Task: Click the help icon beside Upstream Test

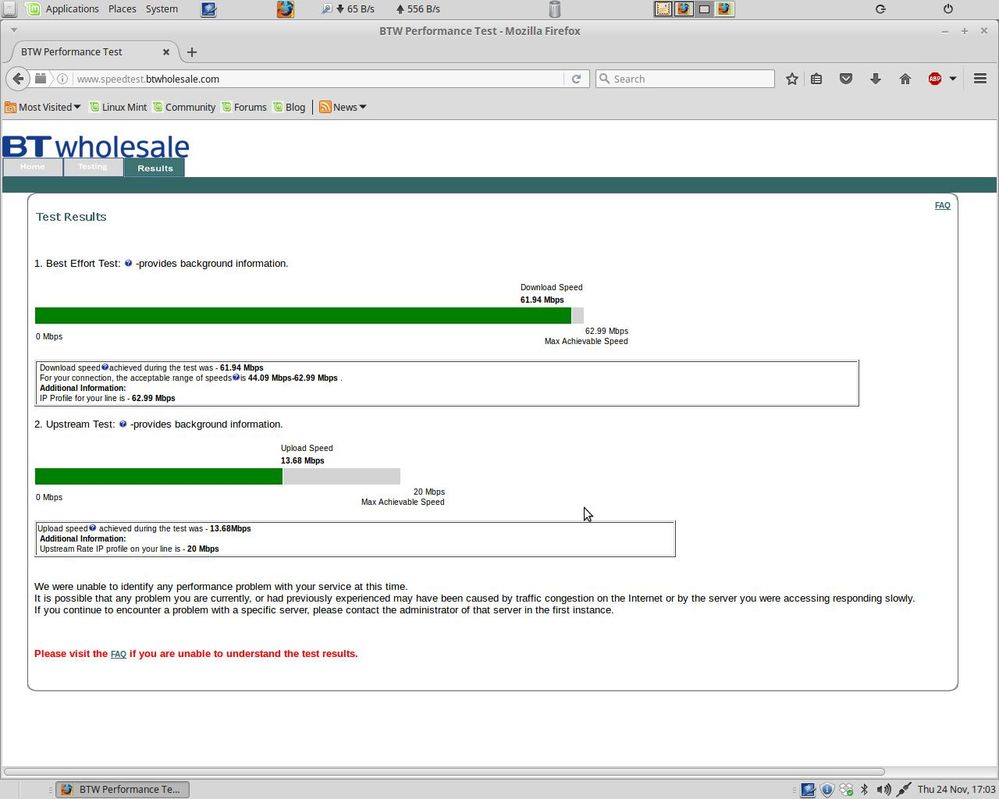Action: (x=123, y=424)
